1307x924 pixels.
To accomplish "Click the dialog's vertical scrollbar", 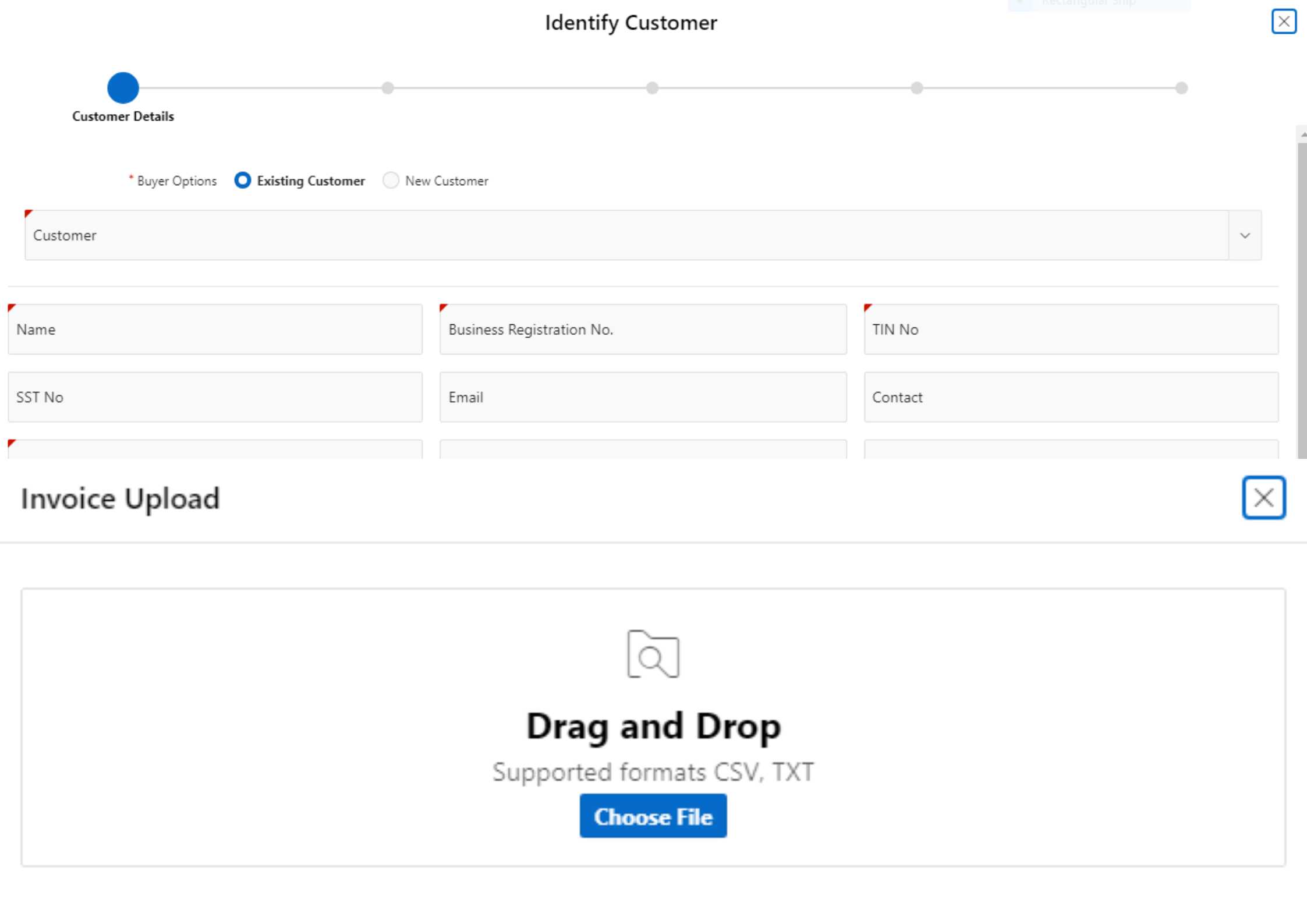I will 1302,297.
